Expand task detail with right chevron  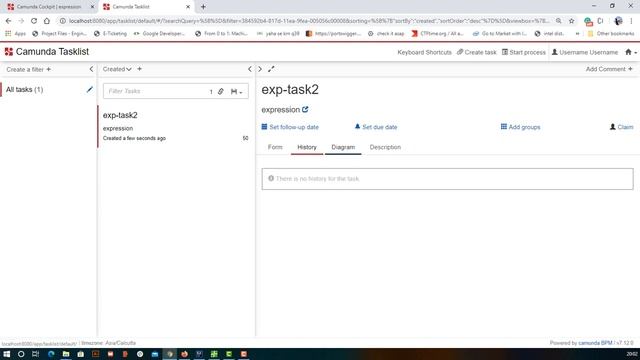260,69
